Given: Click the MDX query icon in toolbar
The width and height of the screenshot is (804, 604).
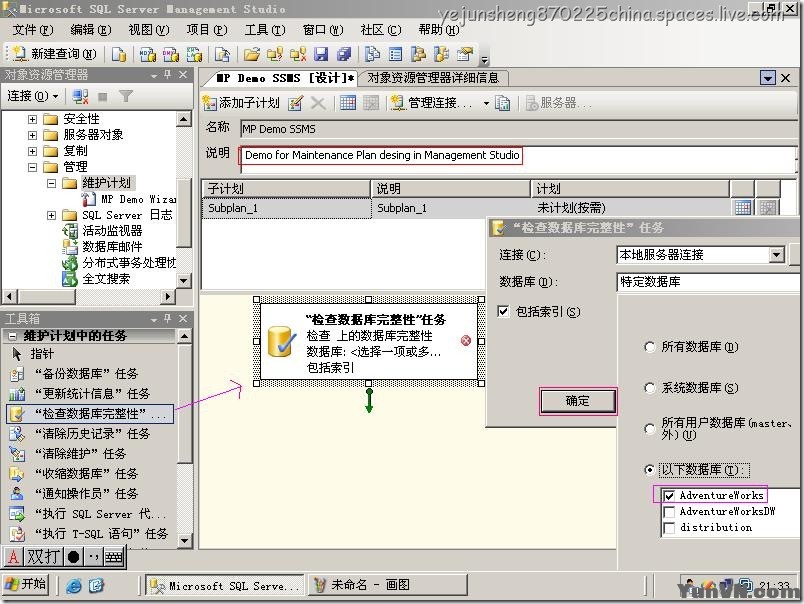Looking at the screenshot, I should tap(148, 54).
